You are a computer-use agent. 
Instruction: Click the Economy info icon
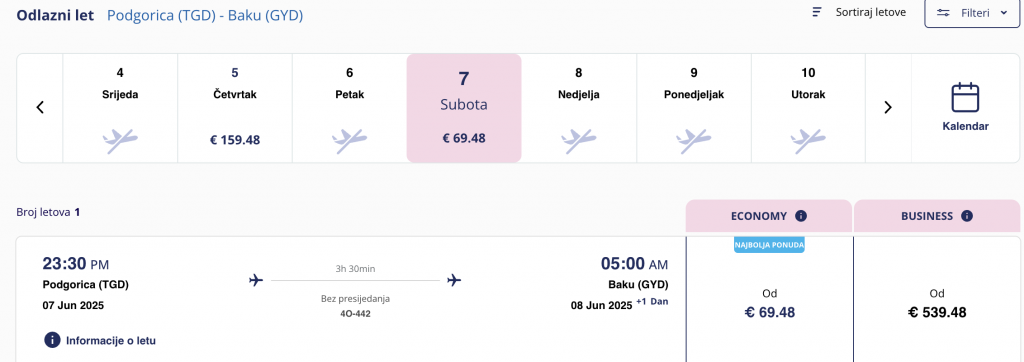(x=801, y=216)
